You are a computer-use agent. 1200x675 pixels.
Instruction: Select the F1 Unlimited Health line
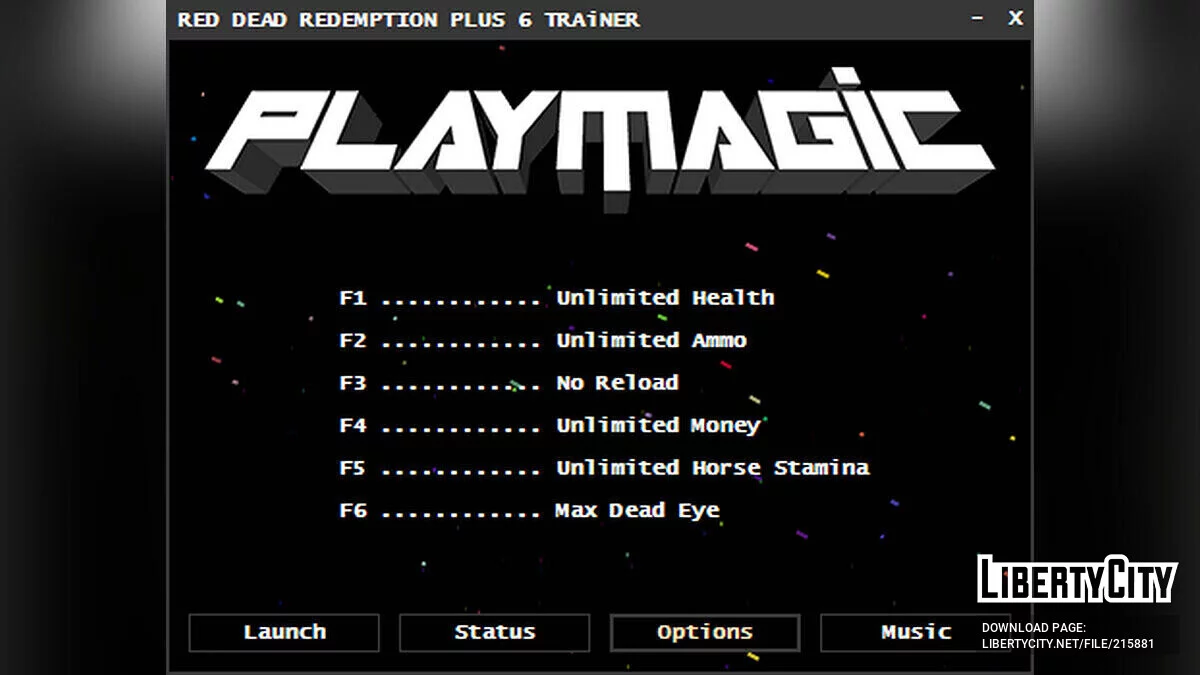[557, 298]
